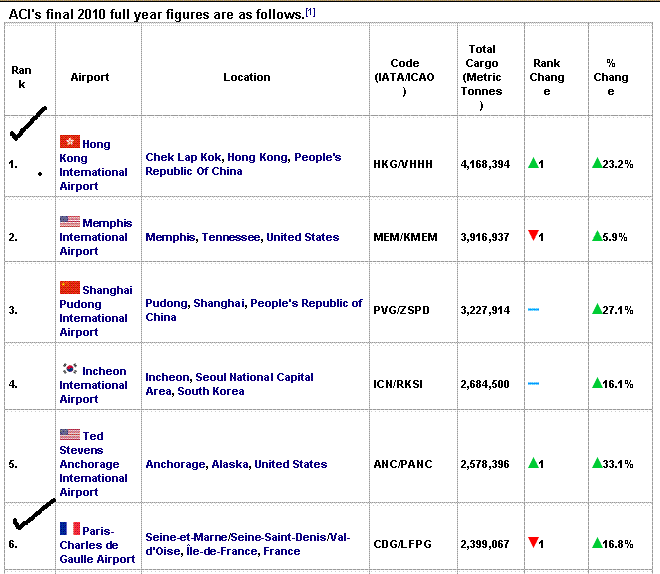The image size is (660, 574).
Task: Open Memphis International Airport link
Action: (x=96, y=237)
